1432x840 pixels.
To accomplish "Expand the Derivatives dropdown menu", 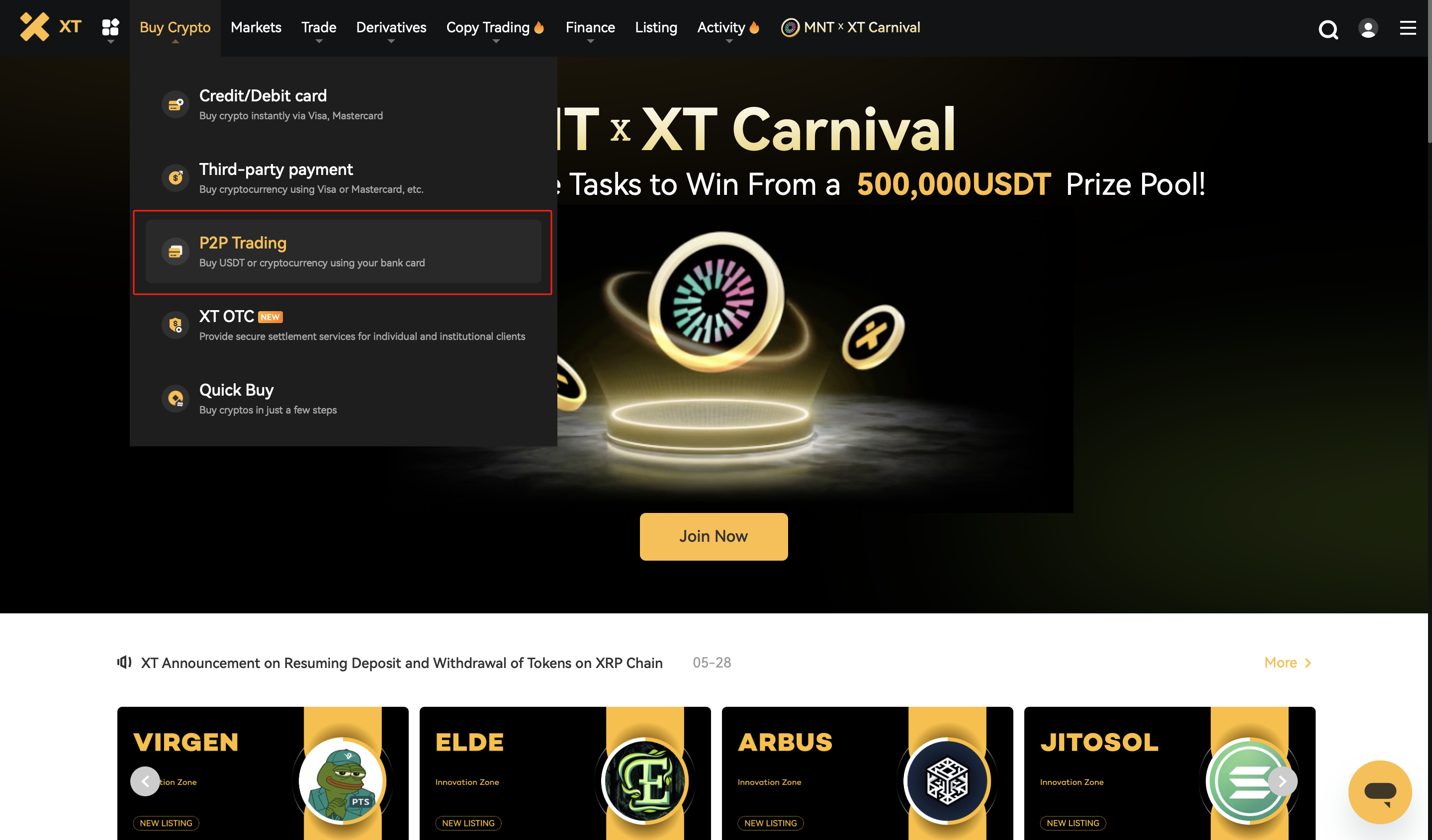I will [x=391, y=28].
